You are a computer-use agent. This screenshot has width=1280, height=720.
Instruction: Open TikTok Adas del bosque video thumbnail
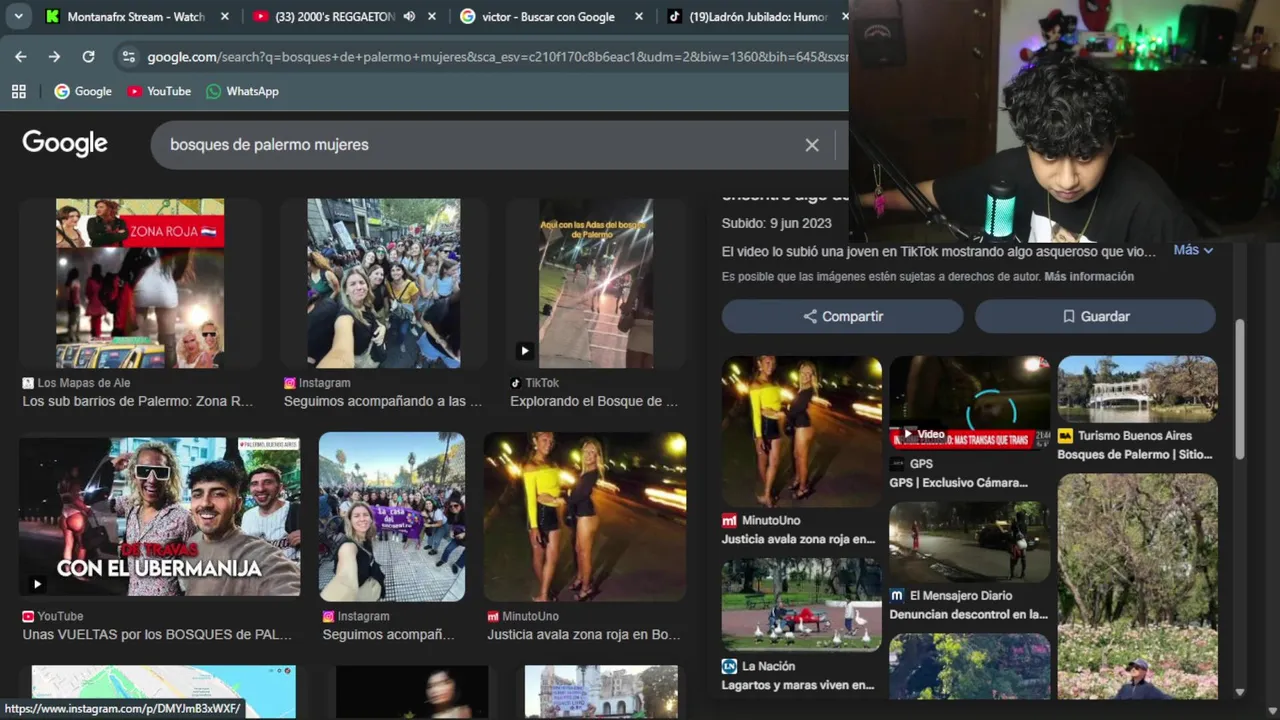(596, 283)
